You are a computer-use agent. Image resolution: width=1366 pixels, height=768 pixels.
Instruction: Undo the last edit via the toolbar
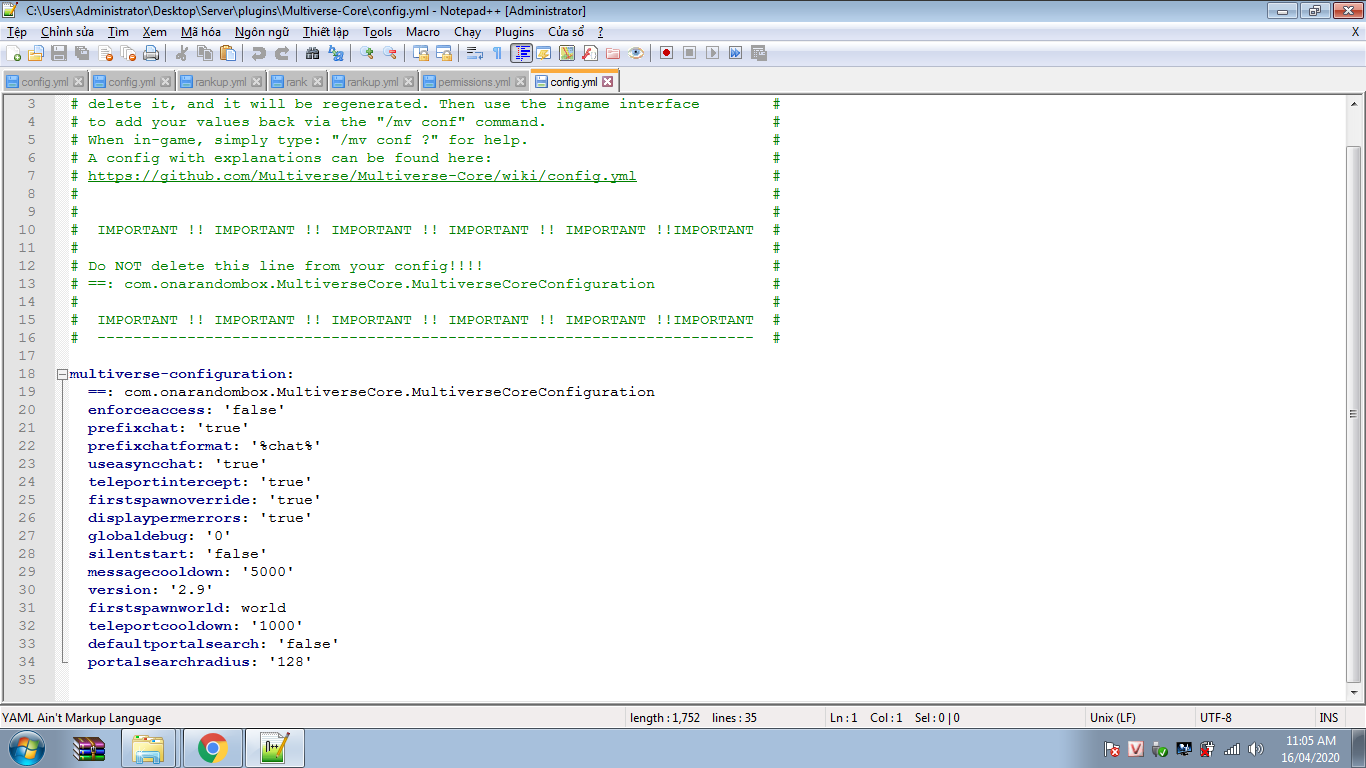tap(259, 53)
